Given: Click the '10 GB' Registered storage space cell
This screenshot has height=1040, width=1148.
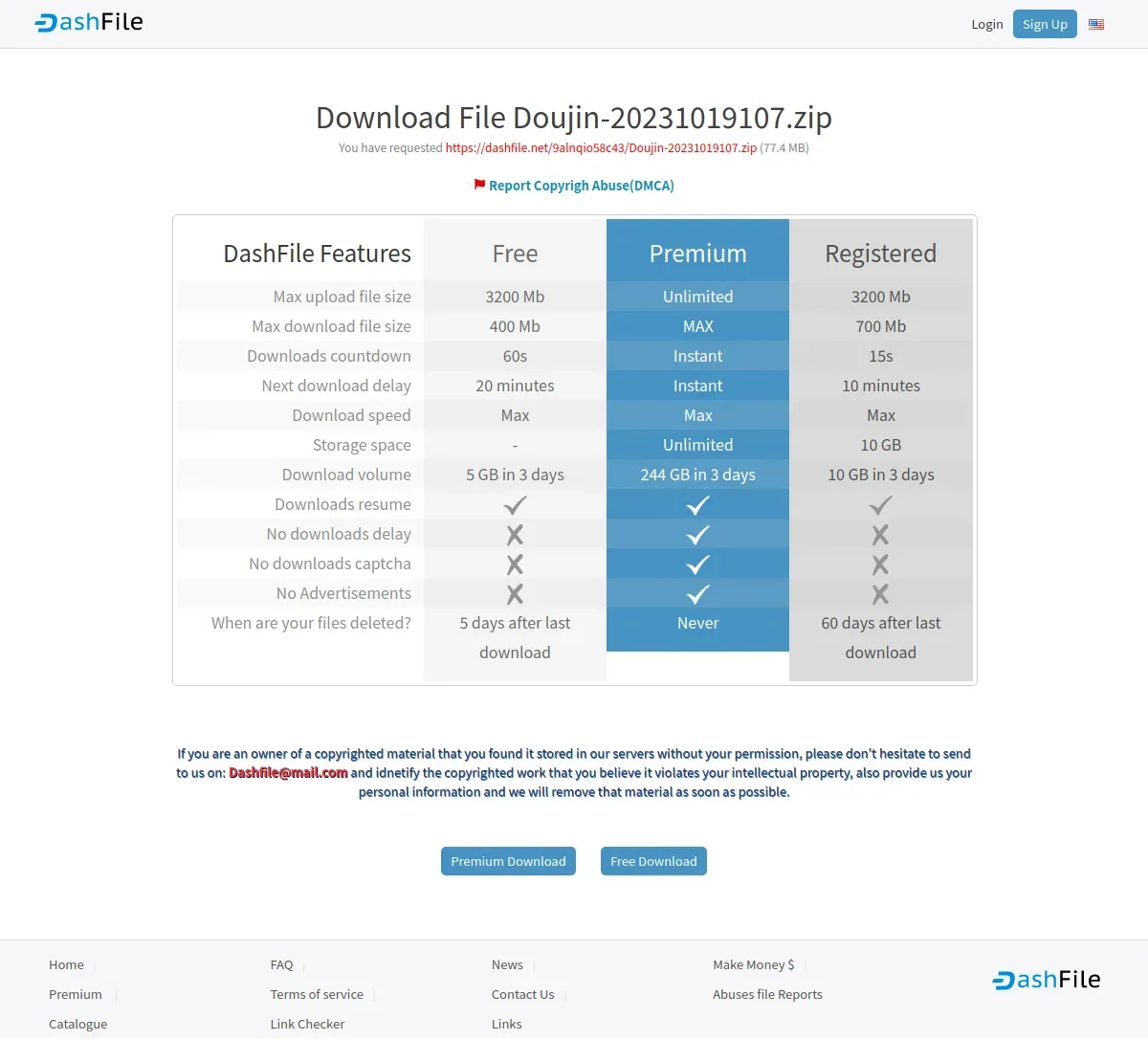Looking at the screenshot, I should pyautogui.click(x=881, y=445).
